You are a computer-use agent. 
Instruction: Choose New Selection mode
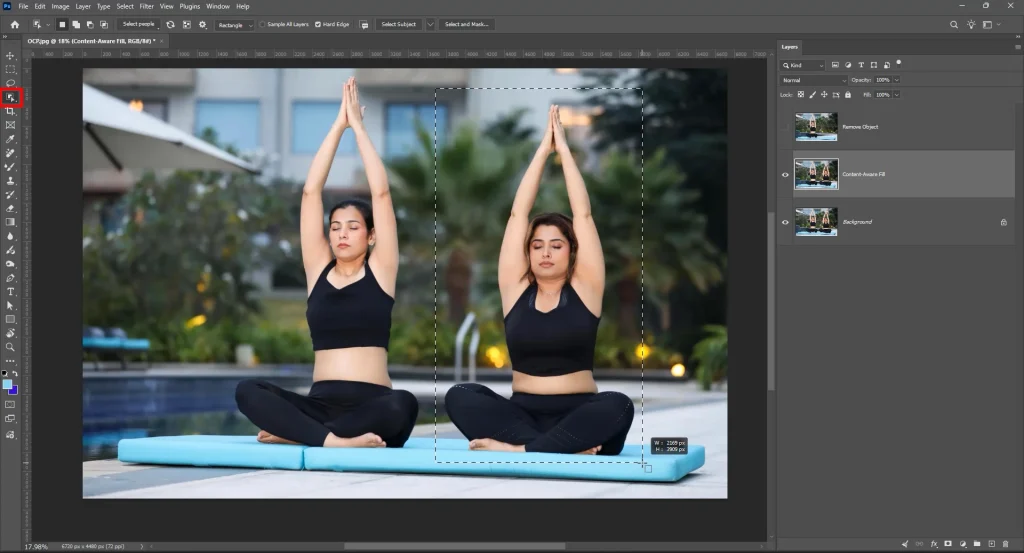tap(62, 25)
